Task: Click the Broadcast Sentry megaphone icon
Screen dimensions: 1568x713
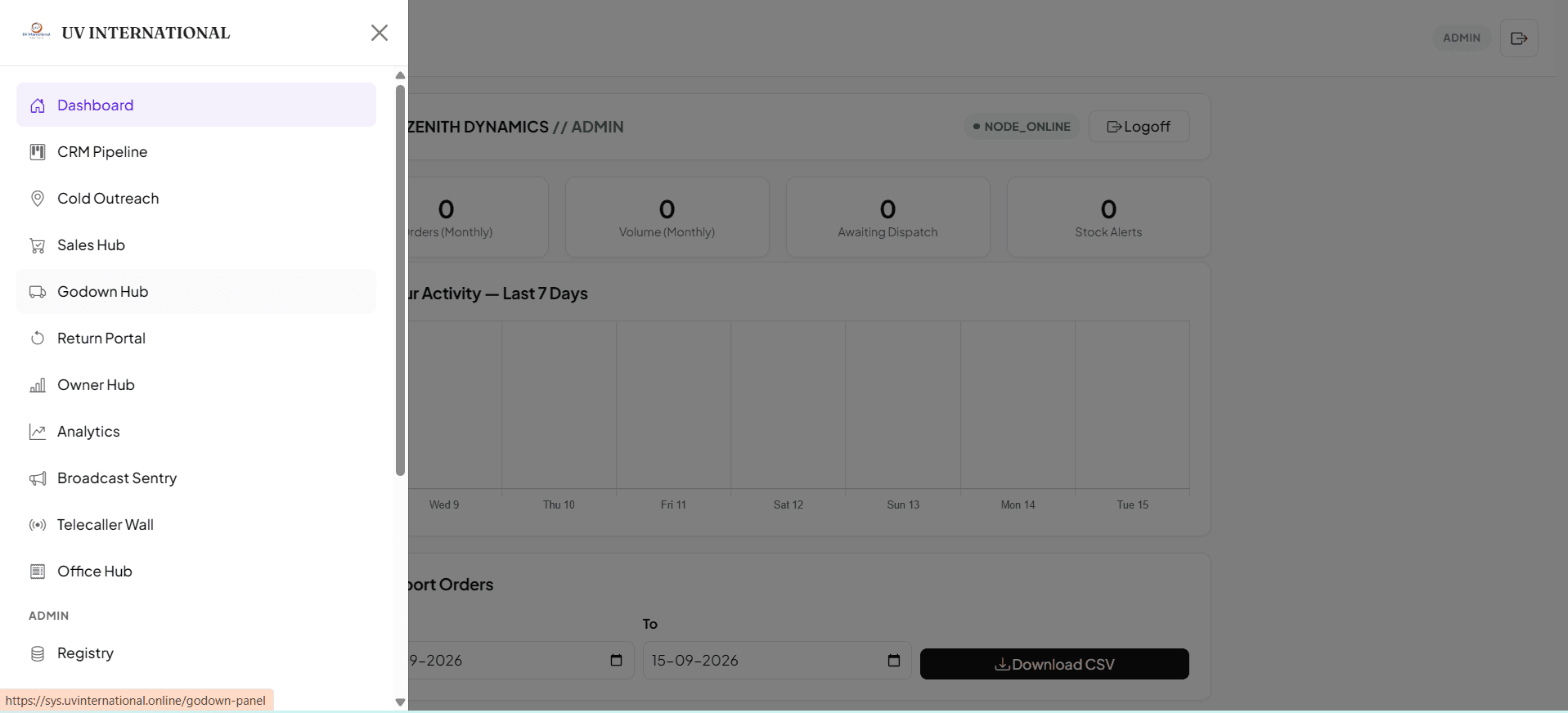Action: 38,478
